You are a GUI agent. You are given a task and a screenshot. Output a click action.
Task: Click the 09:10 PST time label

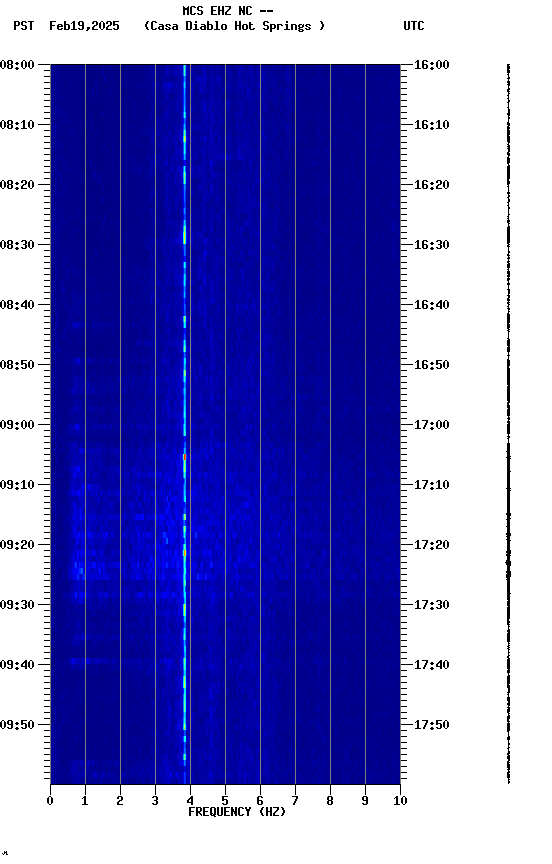(17, 485)
